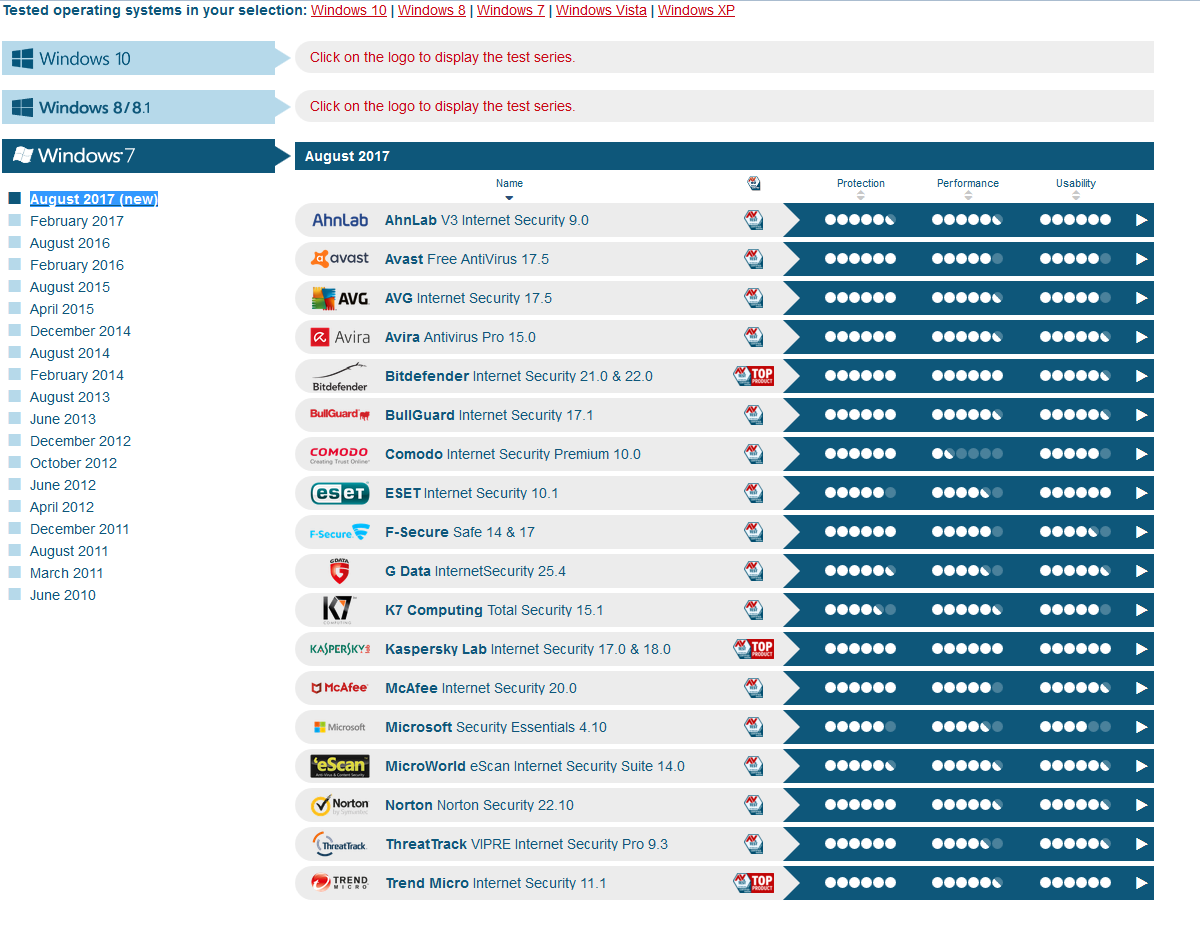1200x925 pixels.
Task: Click the certification seal for Comodo
Action: pos(754,454)
